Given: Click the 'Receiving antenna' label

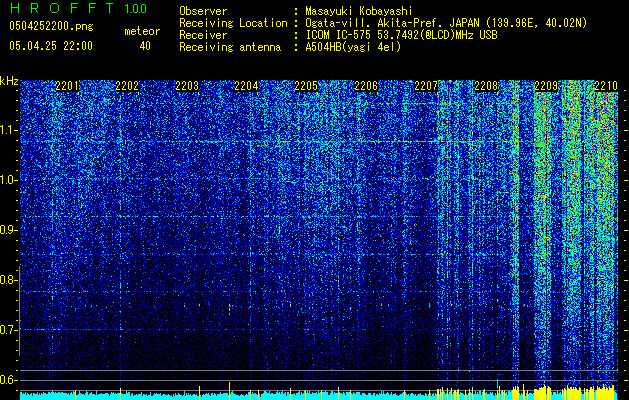Looking at the screenshot, I should (230, 47).
